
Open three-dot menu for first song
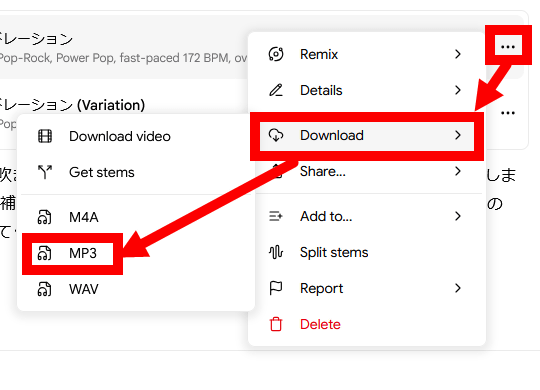pyautogui.click(x=508, y=47)
